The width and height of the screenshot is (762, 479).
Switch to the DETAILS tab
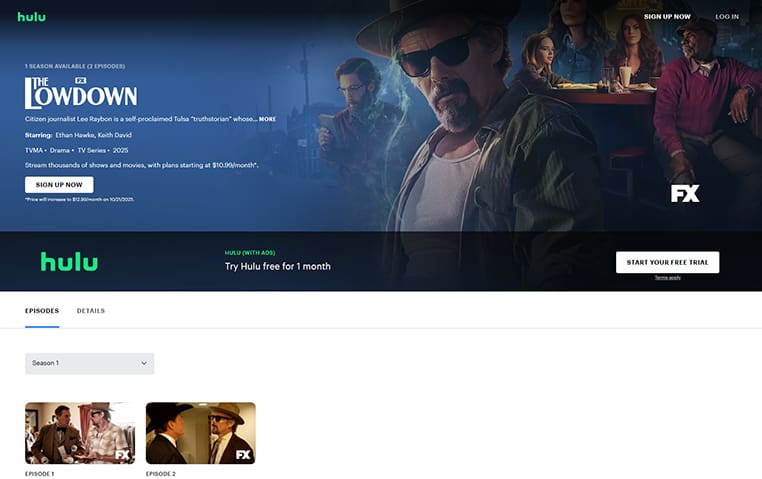point(91,311)
